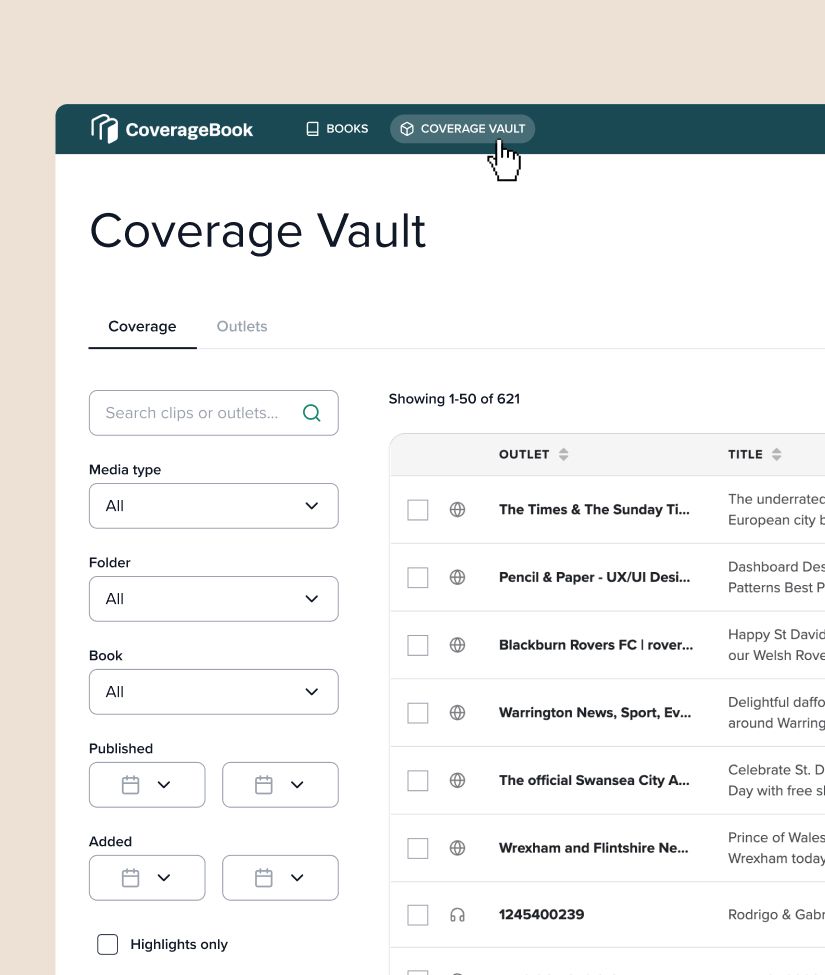825x975 pixels.
Task: Open Pencil & Paper - UX/UI Desi... outlet
Action: (x=594, y=578)
